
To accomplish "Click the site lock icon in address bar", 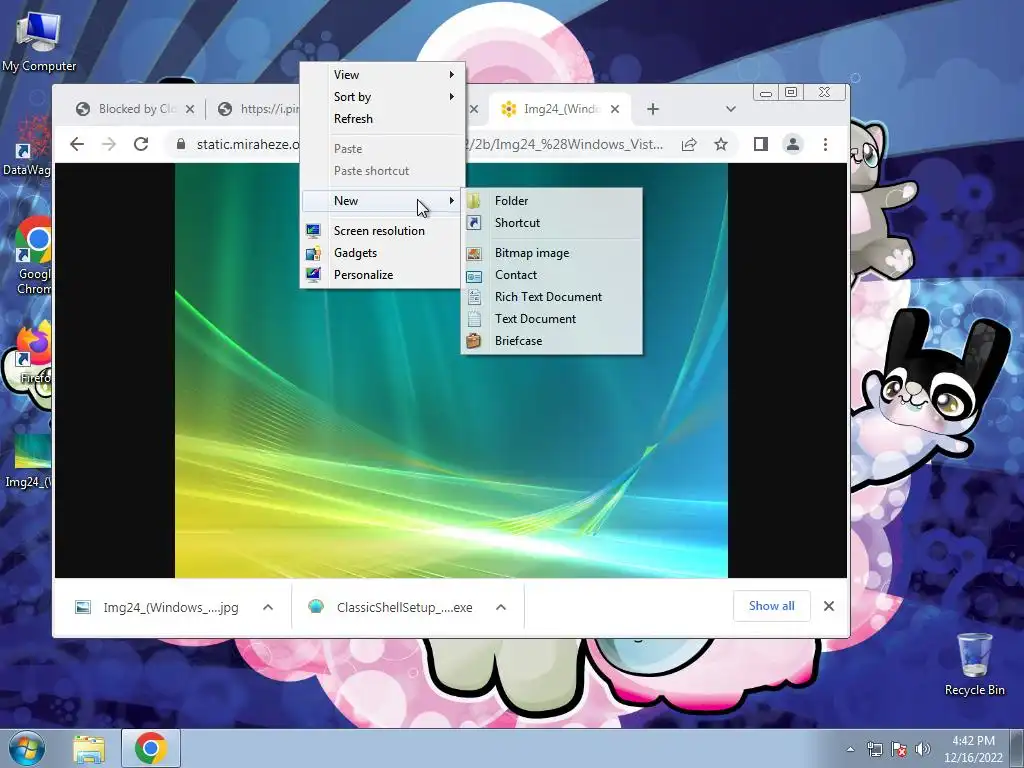I will 181,144.
